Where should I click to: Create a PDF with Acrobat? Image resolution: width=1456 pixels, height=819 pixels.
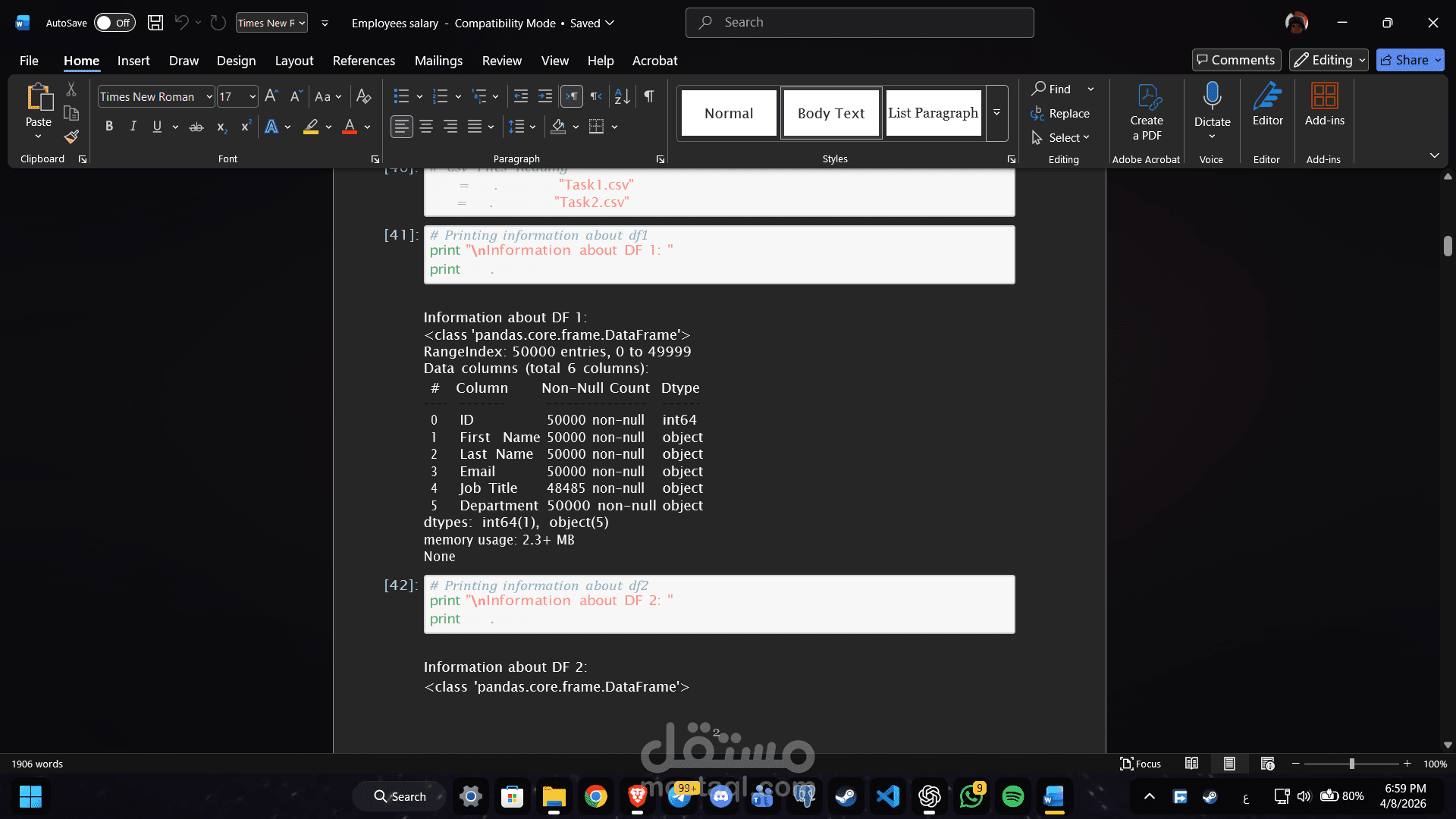tap(1146, 112)
